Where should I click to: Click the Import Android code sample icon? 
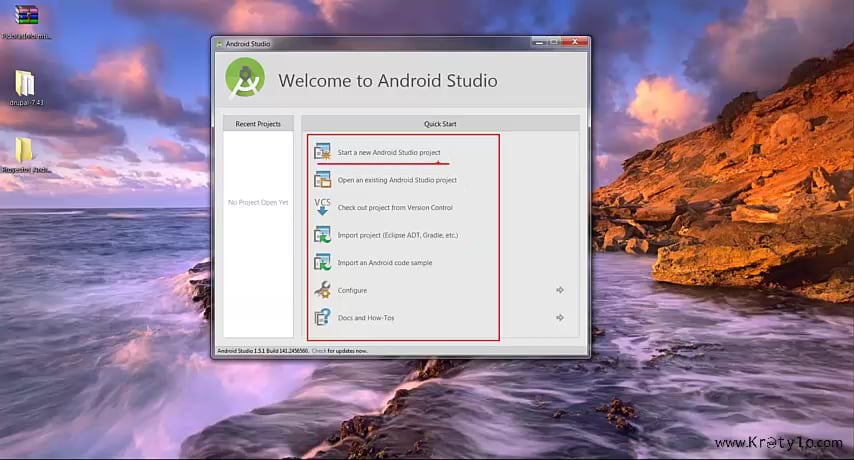pos(322,262)
